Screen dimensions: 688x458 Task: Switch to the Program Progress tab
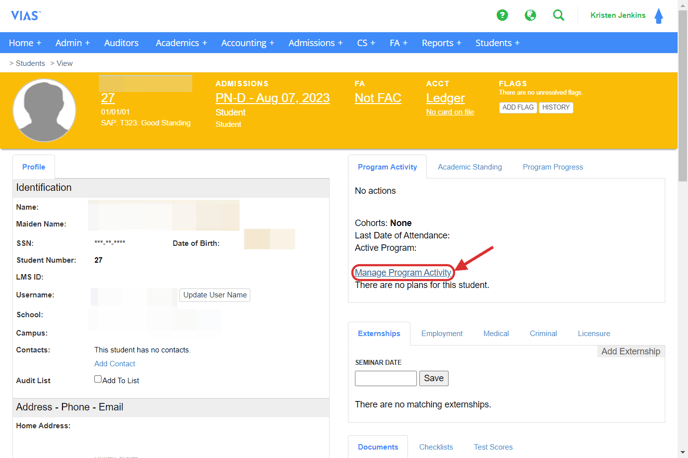point(552,167)
